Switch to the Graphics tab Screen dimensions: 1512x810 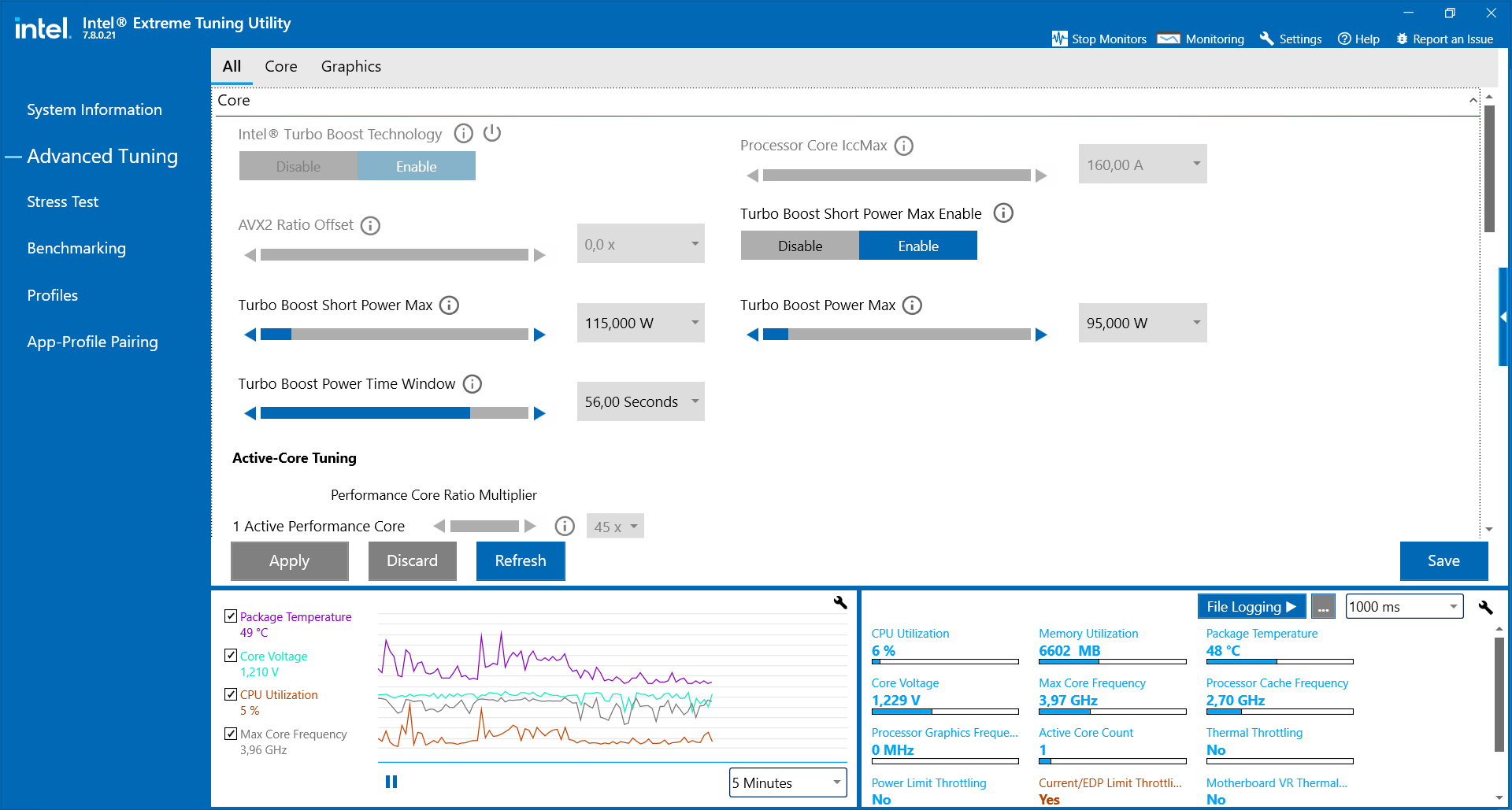point(351,66)
